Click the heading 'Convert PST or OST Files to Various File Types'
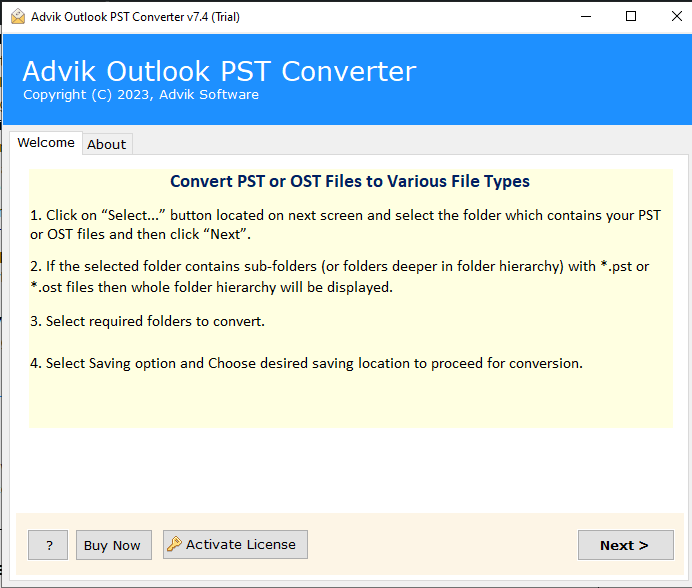This screenshot has height=588, width=692. [x=350, y=181]
